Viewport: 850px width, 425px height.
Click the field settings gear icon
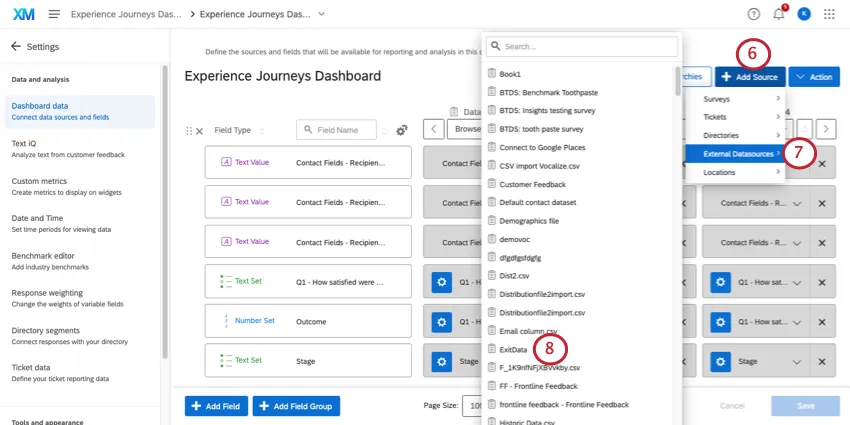point(402,130)
